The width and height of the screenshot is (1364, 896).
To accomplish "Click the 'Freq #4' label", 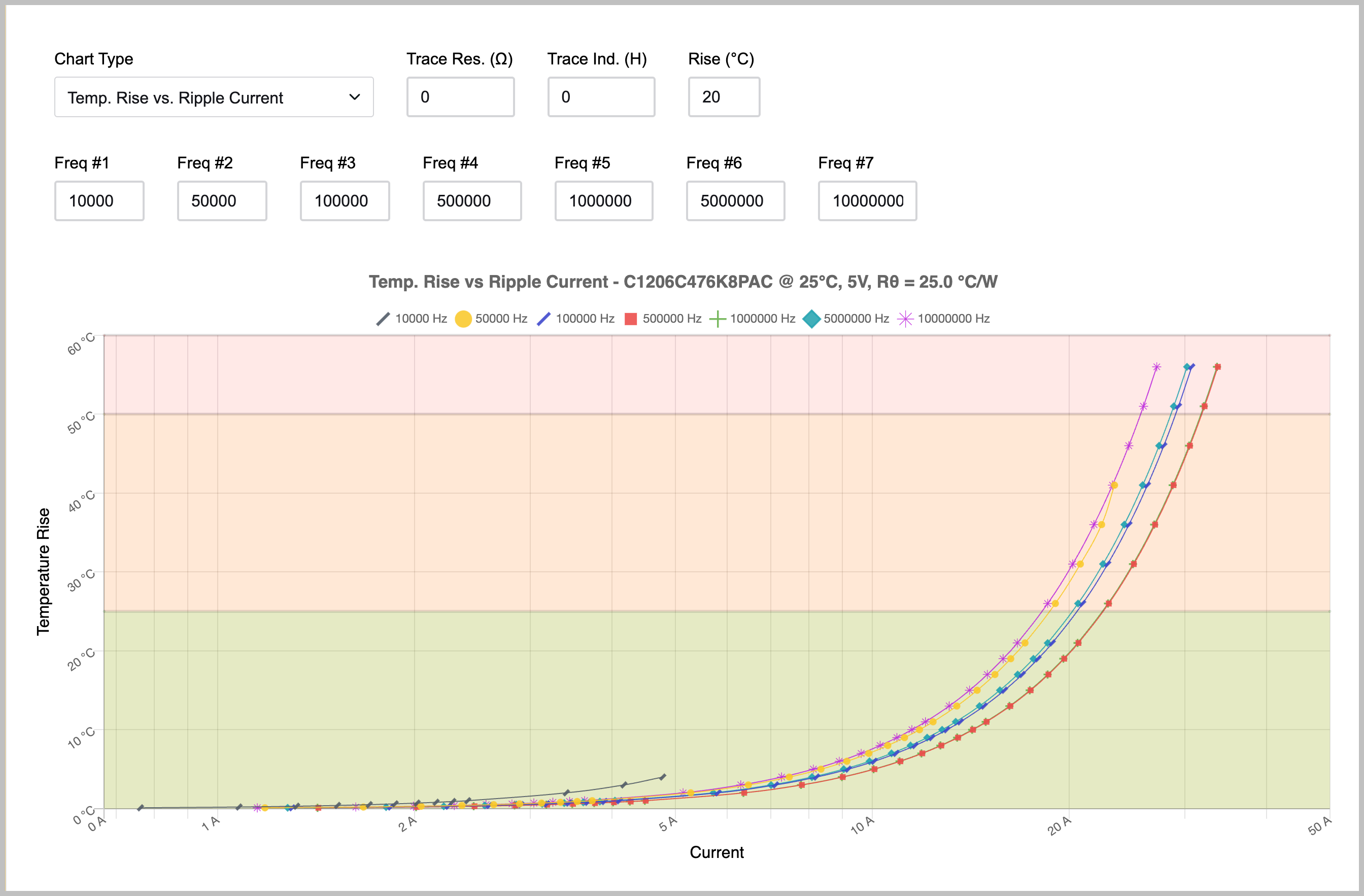I will [451, 163].
